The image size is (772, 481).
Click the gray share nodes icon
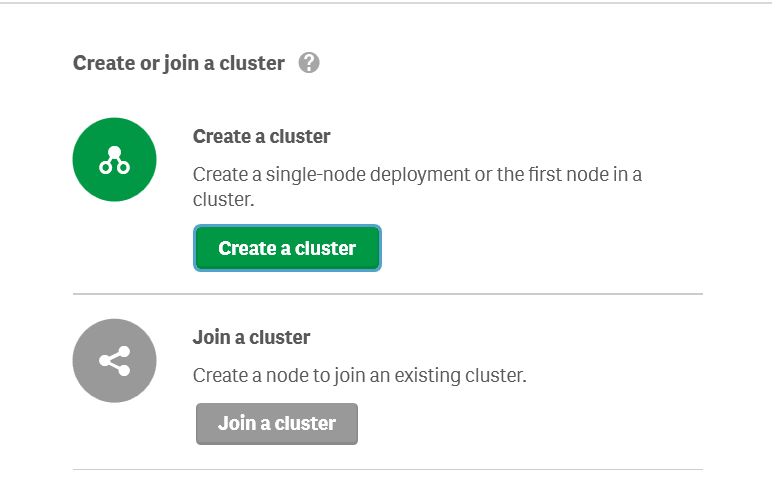click(114, 360)
